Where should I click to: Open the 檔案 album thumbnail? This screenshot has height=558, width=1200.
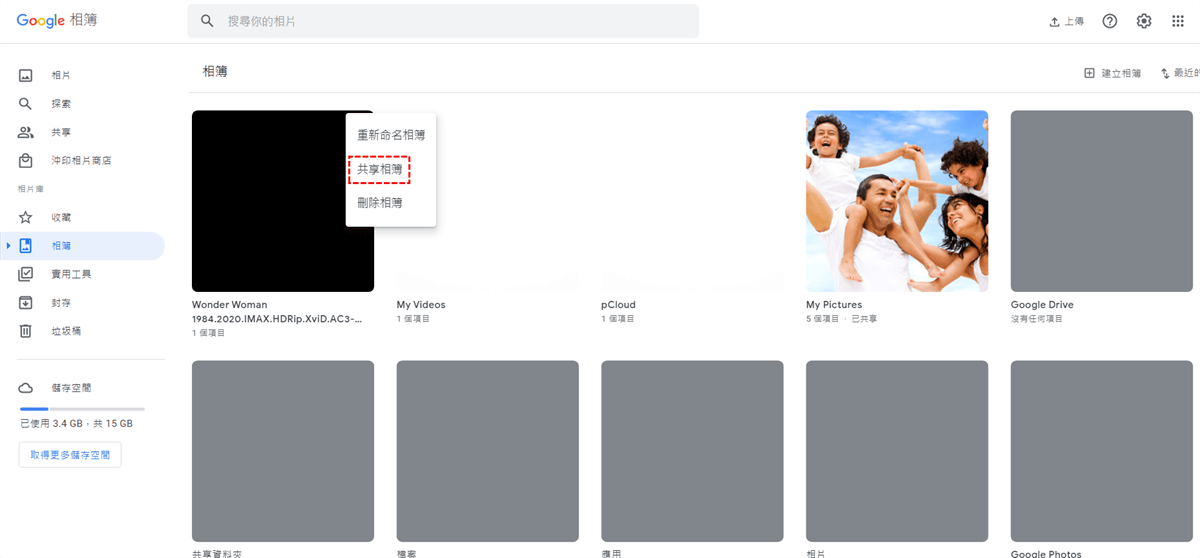coord(488,451)
